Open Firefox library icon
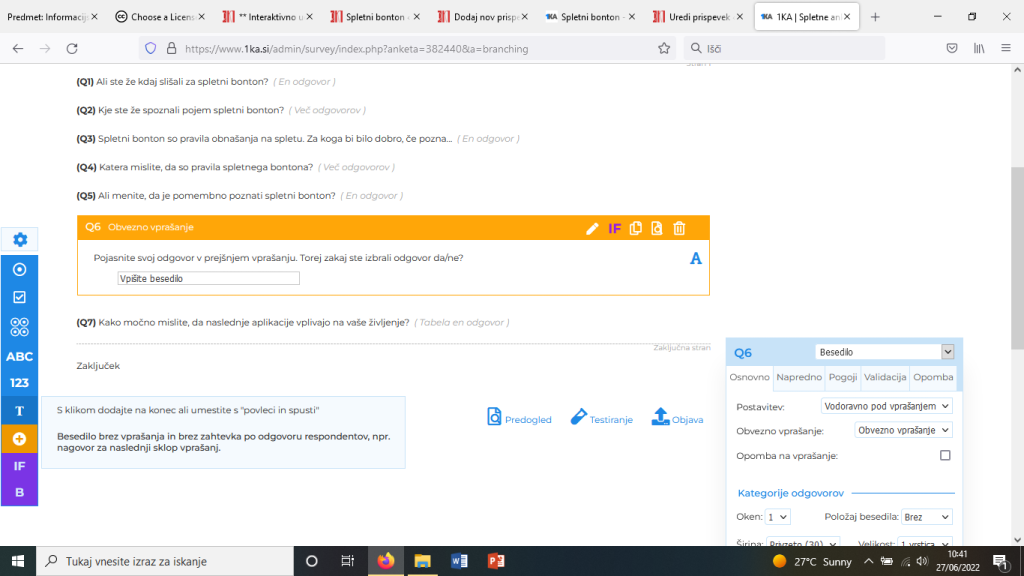The image size is (1024, 576). [x=979, y=48]
